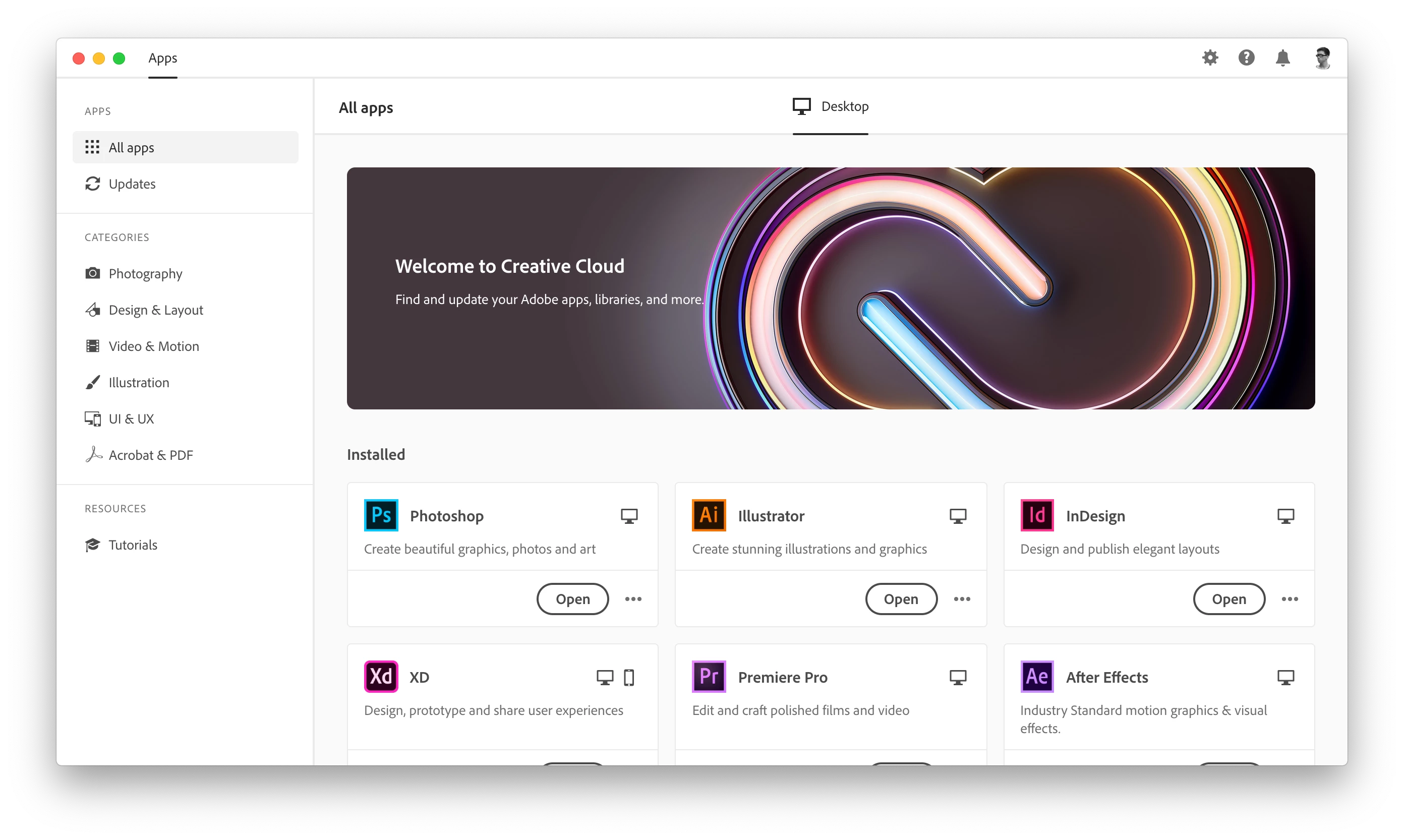Click the InDesign Id app icon

click(1036, 515)
